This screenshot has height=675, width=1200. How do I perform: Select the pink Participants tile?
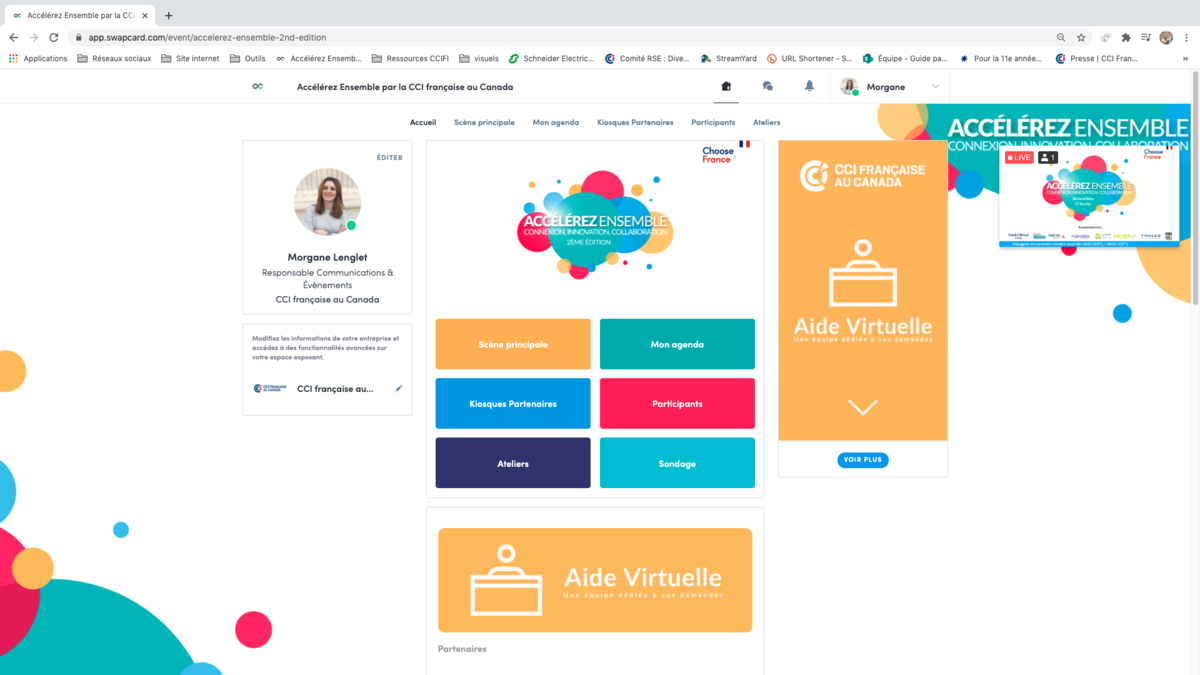(677, 404)
